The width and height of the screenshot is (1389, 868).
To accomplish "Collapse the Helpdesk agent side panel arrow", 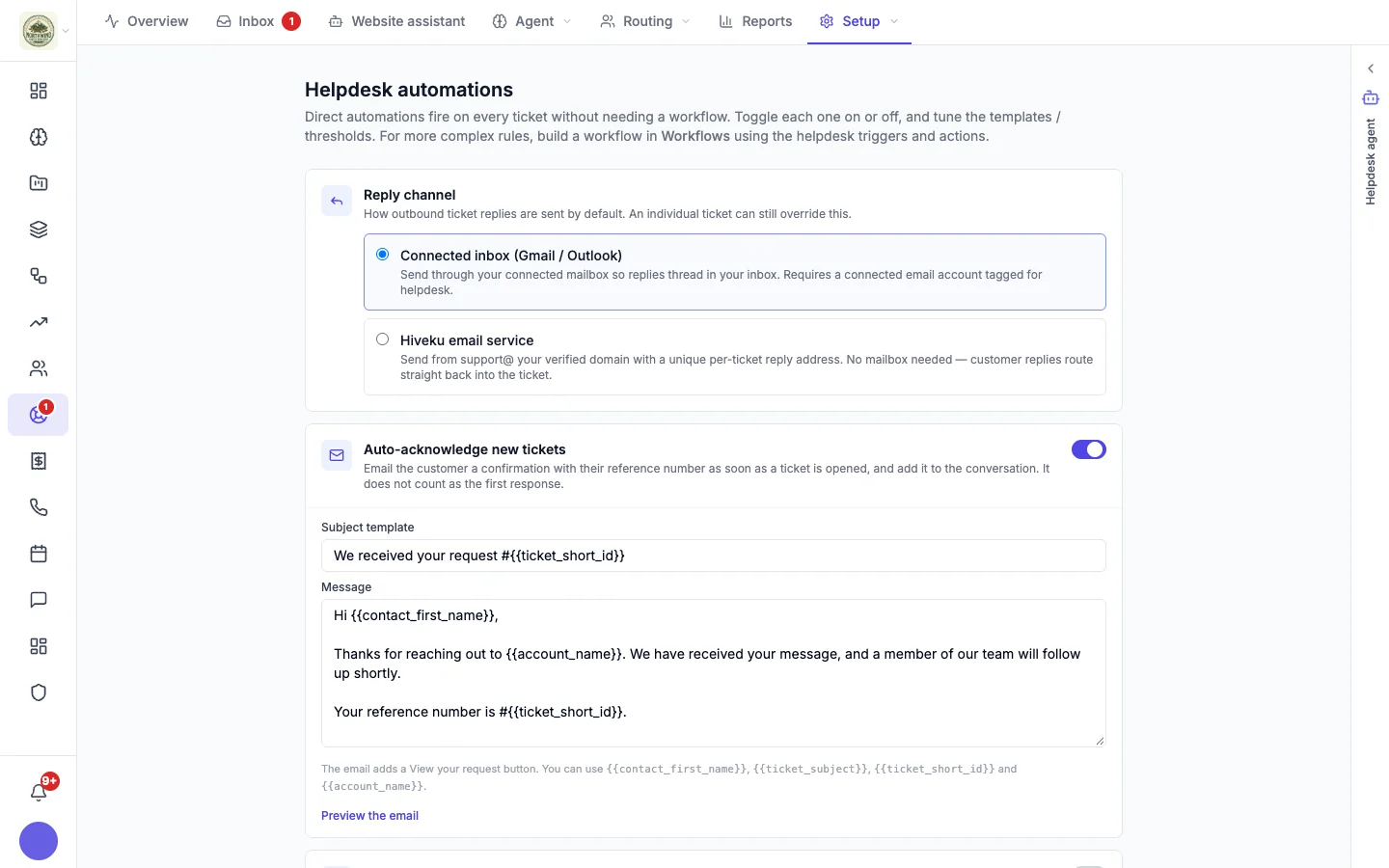I will point(1371,68).
